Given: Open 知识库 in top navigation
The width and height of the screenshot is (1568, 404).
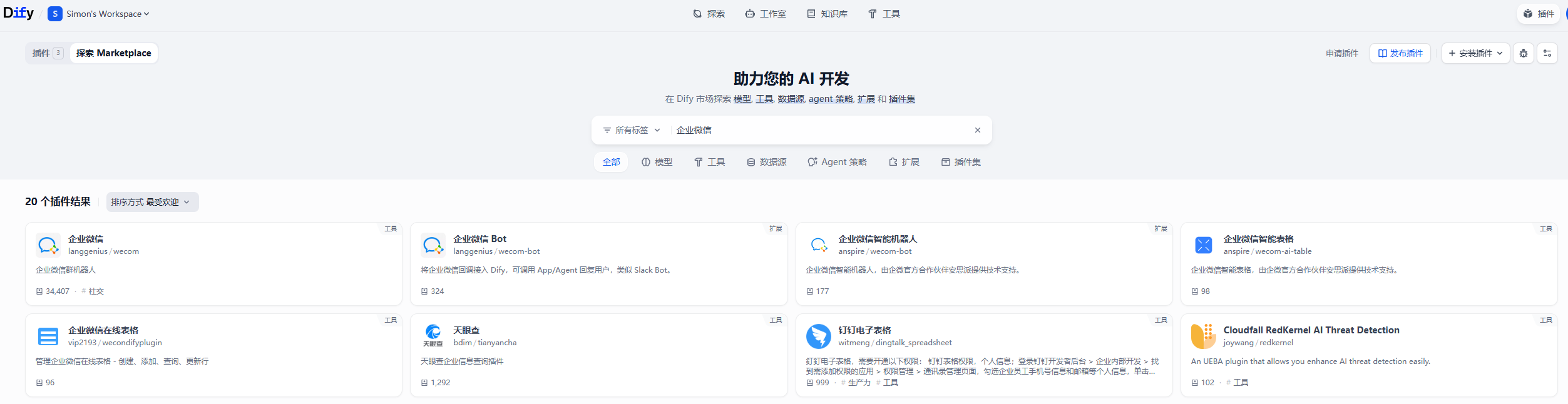Looking at the screenshot, I should click(x=827, y=14).
